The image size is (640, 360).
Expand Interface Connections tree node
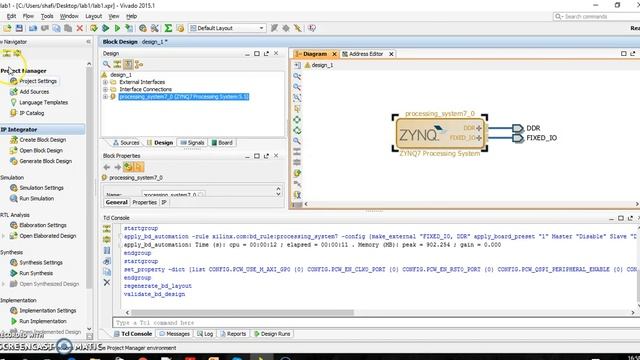coord(105,89)
